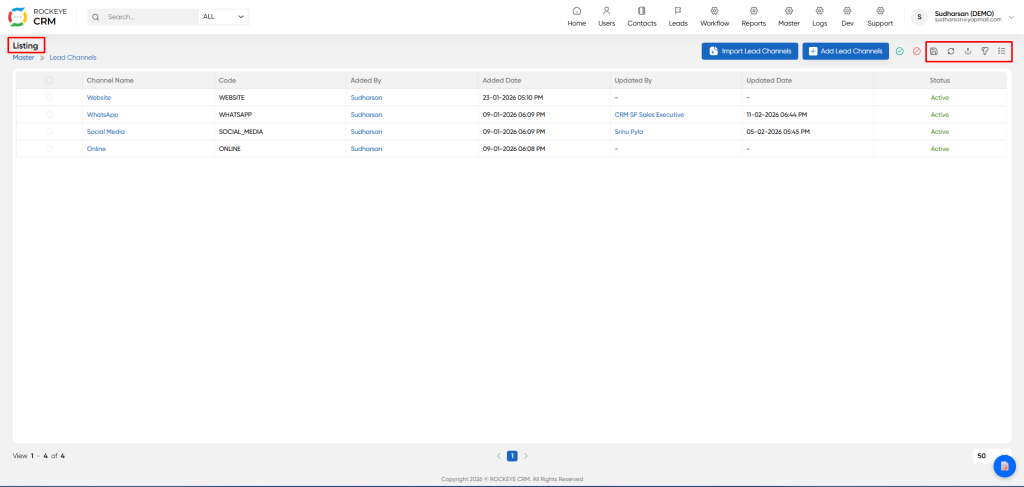Click the Add Lead Channels button
Image resolution: width=1024 pixels, height=487 pixels.
846,51
